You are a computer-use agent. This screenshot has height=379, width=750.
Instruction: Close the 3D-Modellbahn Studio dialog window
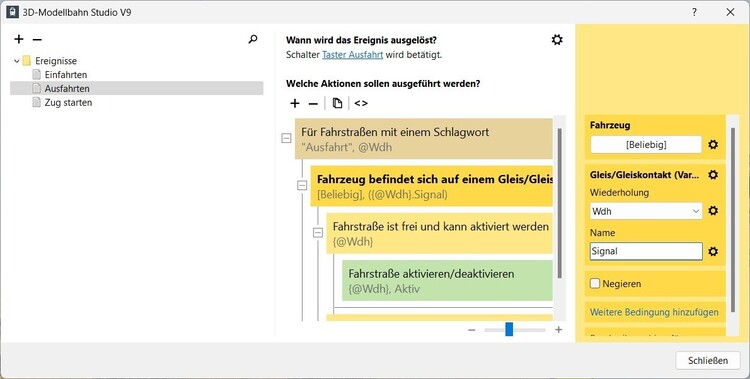[x=730, y=12]
